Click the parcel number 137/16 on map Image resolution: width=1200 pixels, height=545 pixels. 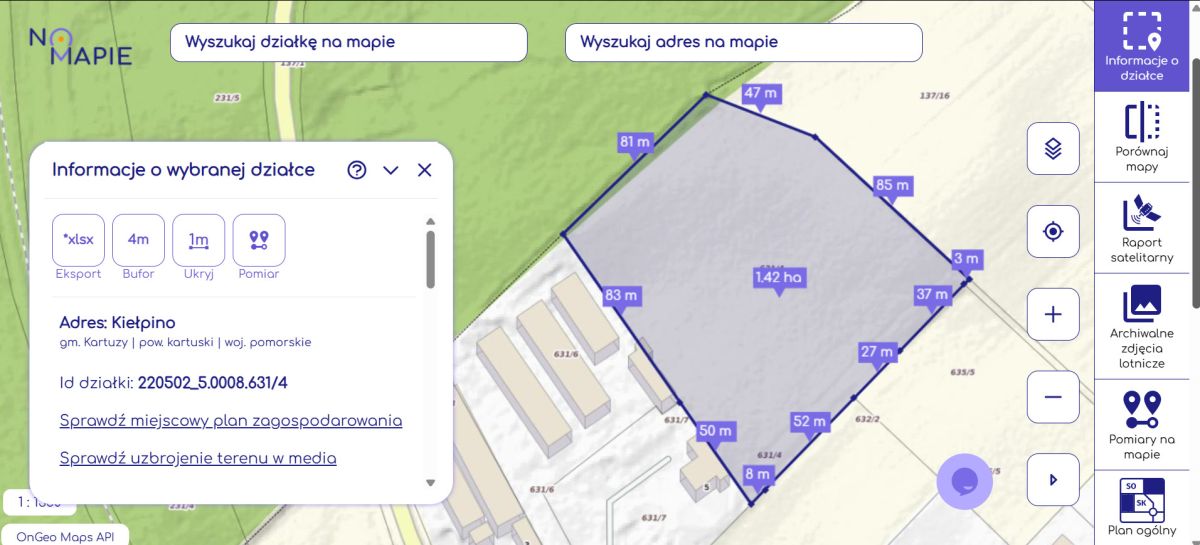point(934,95)
